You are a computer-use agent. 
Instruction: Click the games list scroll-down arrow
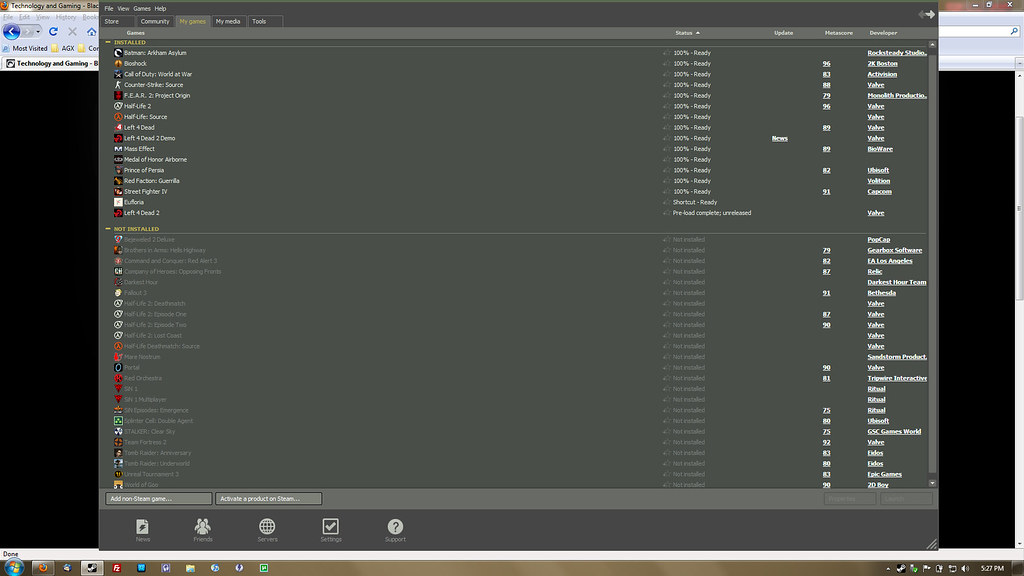click(932, 483)
